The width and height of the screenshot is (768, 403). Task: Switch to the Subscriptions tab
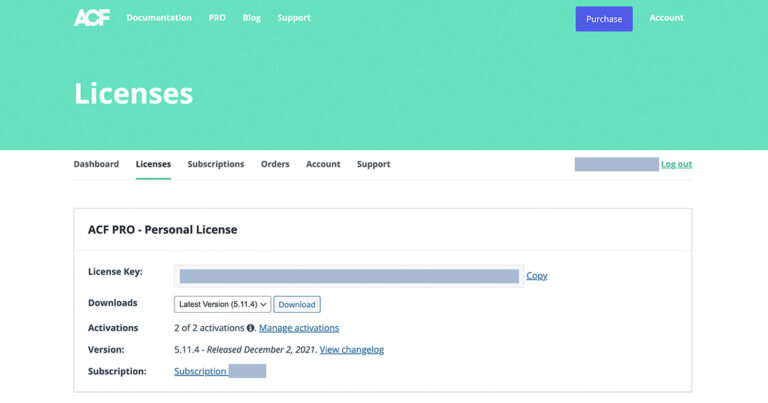tap(216, 164)
